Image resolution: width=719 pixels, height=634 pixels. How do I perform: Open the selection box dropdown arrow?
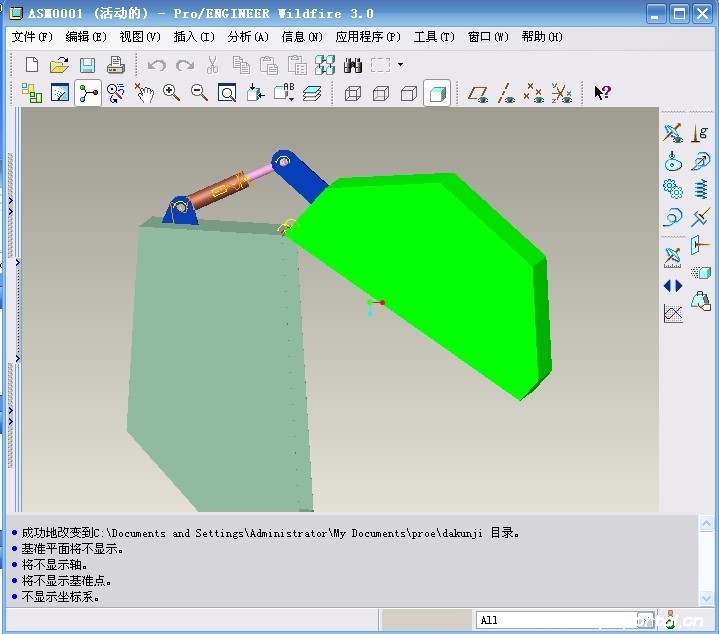click(400, 65)
